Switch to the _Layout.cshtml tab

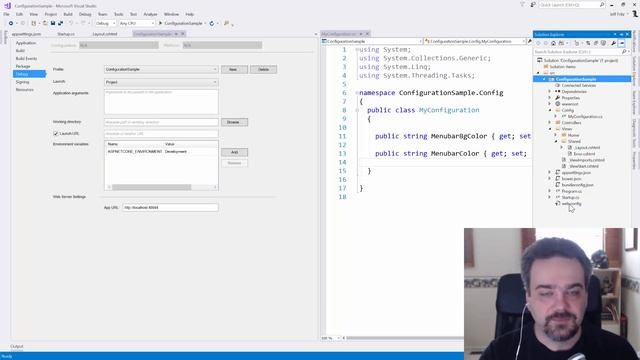click(x=105, y=34)
